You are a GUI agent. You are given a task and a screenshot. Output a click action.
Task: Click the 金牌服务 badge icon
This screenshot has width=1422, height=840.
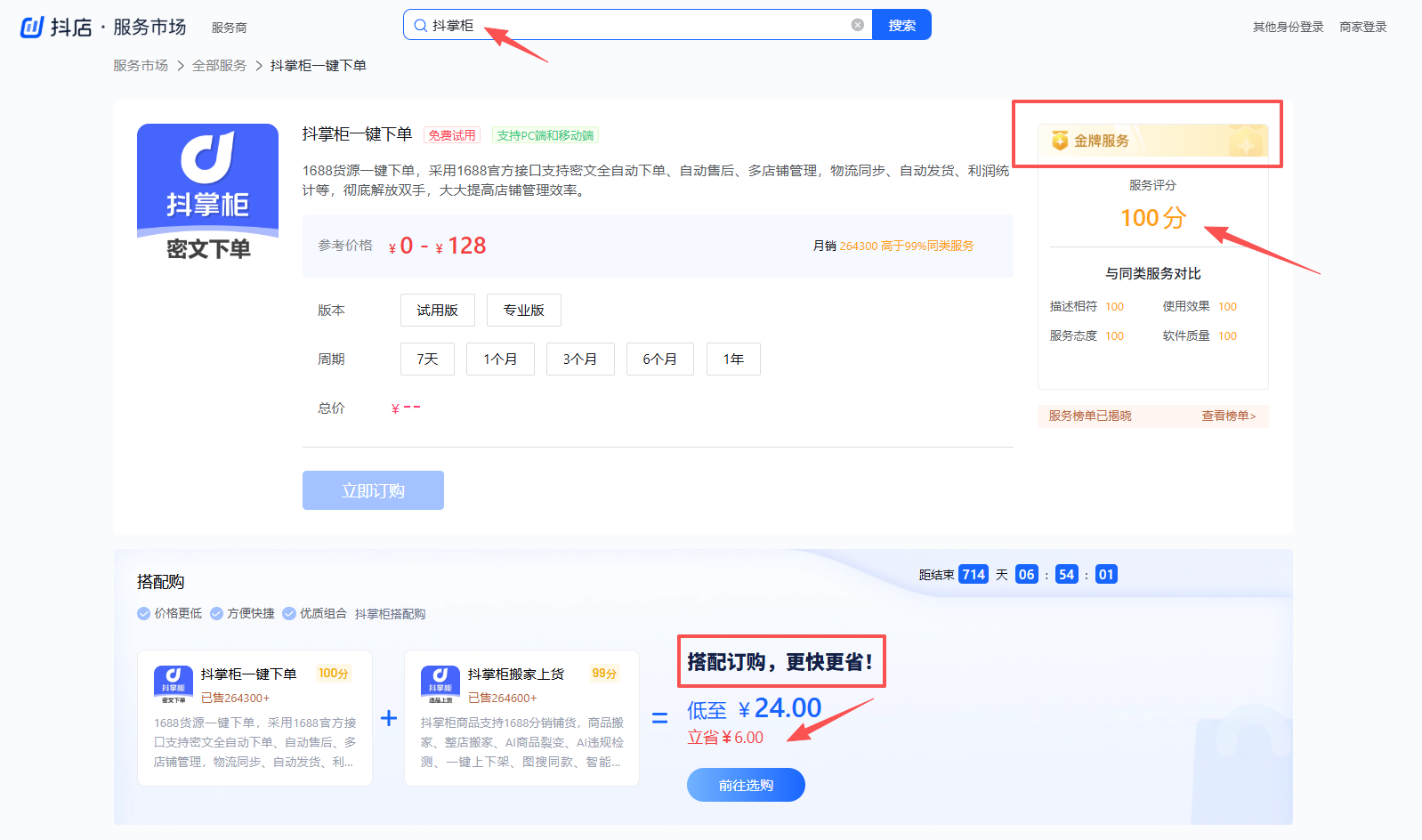click(x=1060, y=141)
